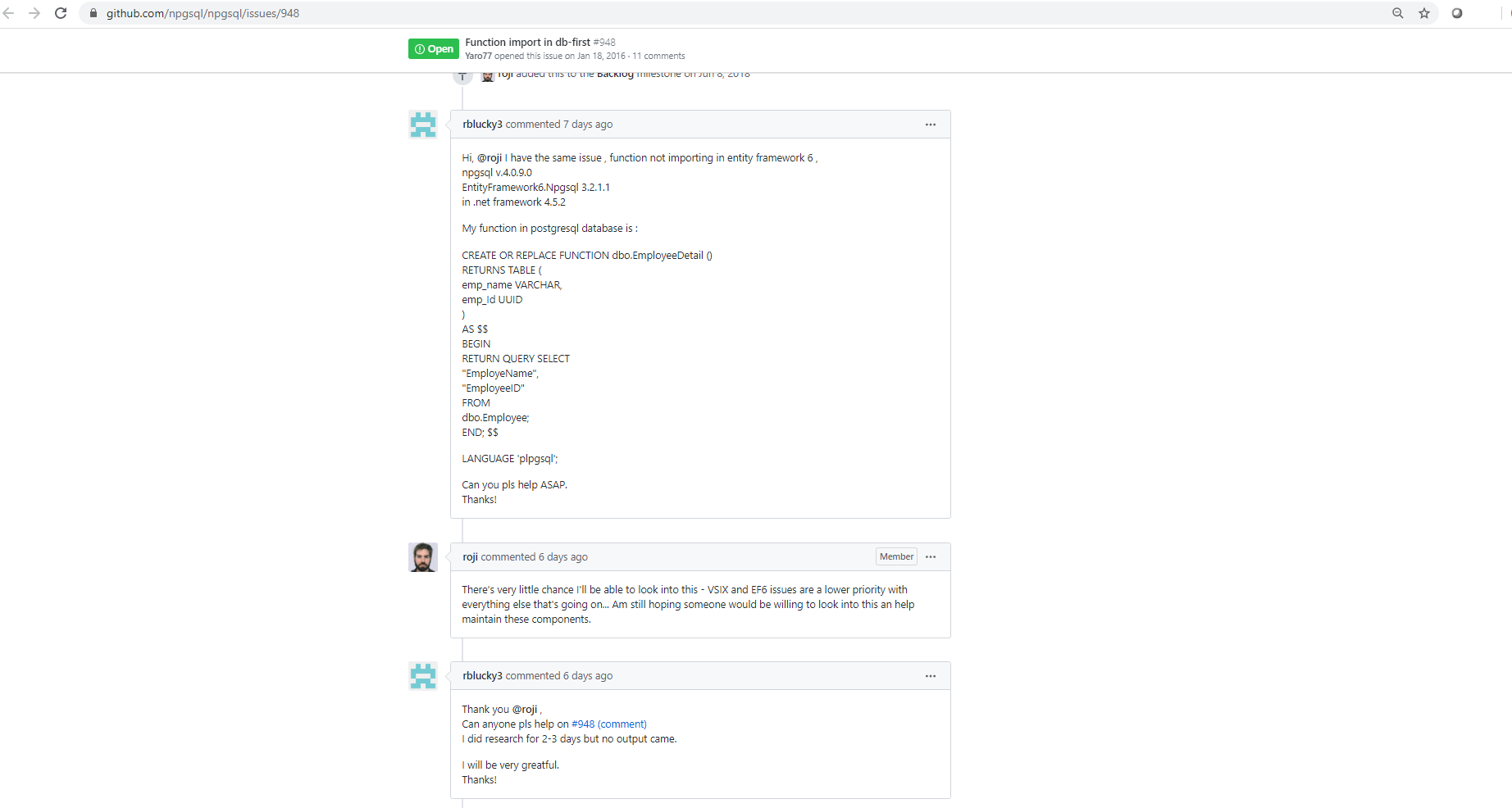Click the Member badge on roji's comment
Viewport: 1512px width, 808px height.
click(x=896, y=557)
